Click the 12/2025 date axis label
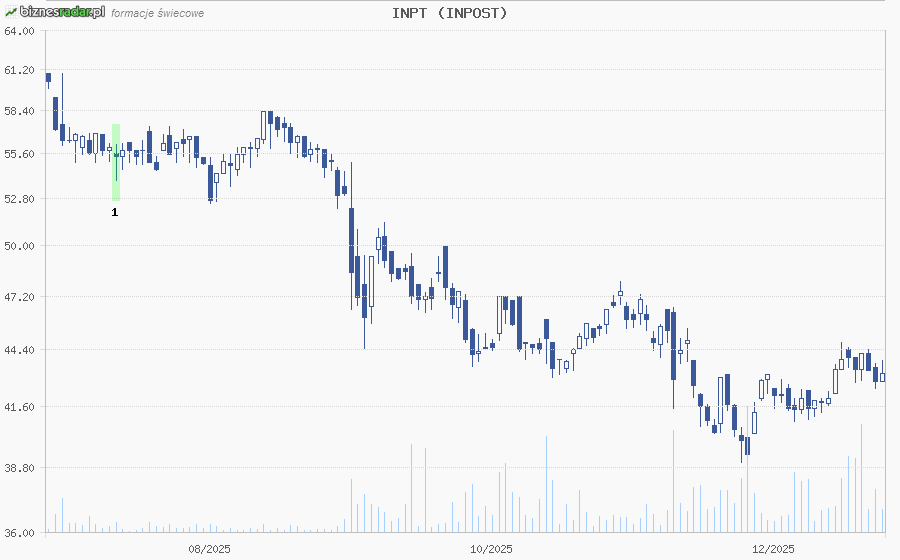Viewport: 900px width, 560px height. pos(773,548)
